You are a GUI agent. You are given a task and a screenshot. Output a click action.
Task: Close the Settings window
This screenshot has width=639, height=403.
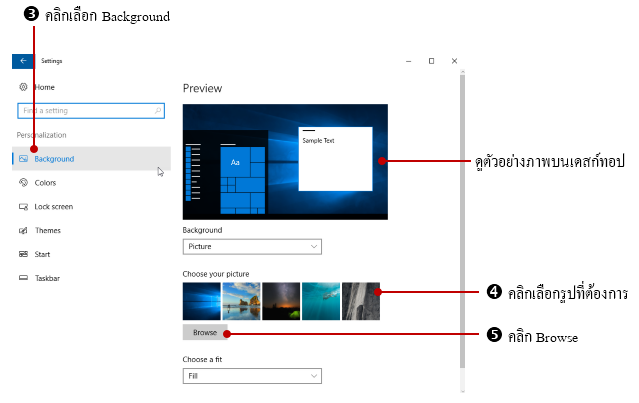point(454,61)
